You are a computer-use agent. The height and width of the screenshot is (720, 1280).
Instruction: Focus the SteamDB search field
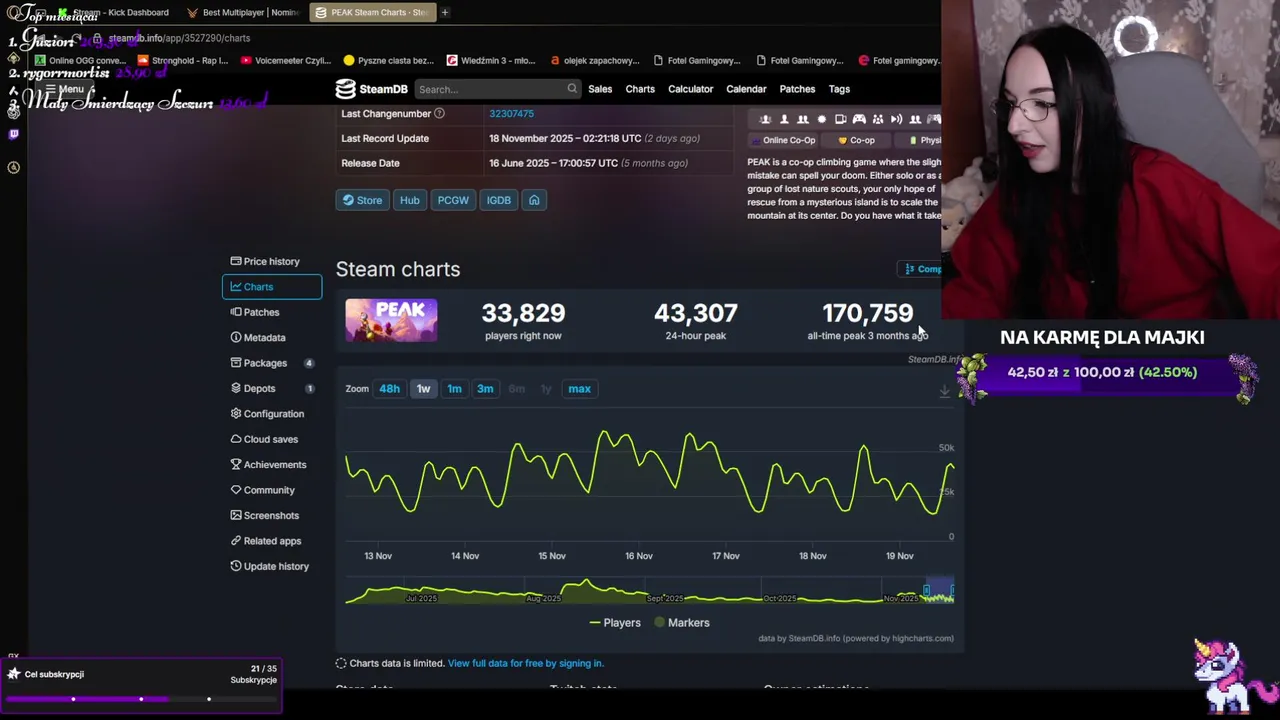[x=497, y=89]
